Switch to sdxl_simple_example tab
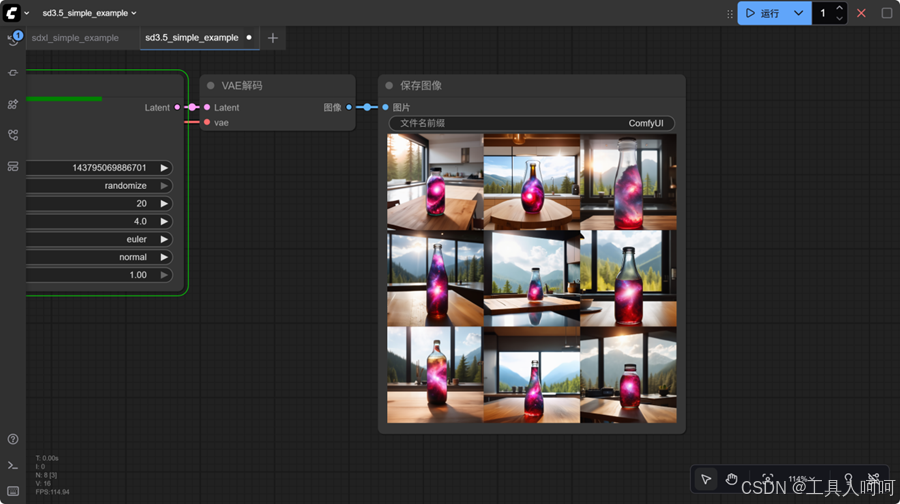This screenshot has height=504, width=900. (75, 38)
